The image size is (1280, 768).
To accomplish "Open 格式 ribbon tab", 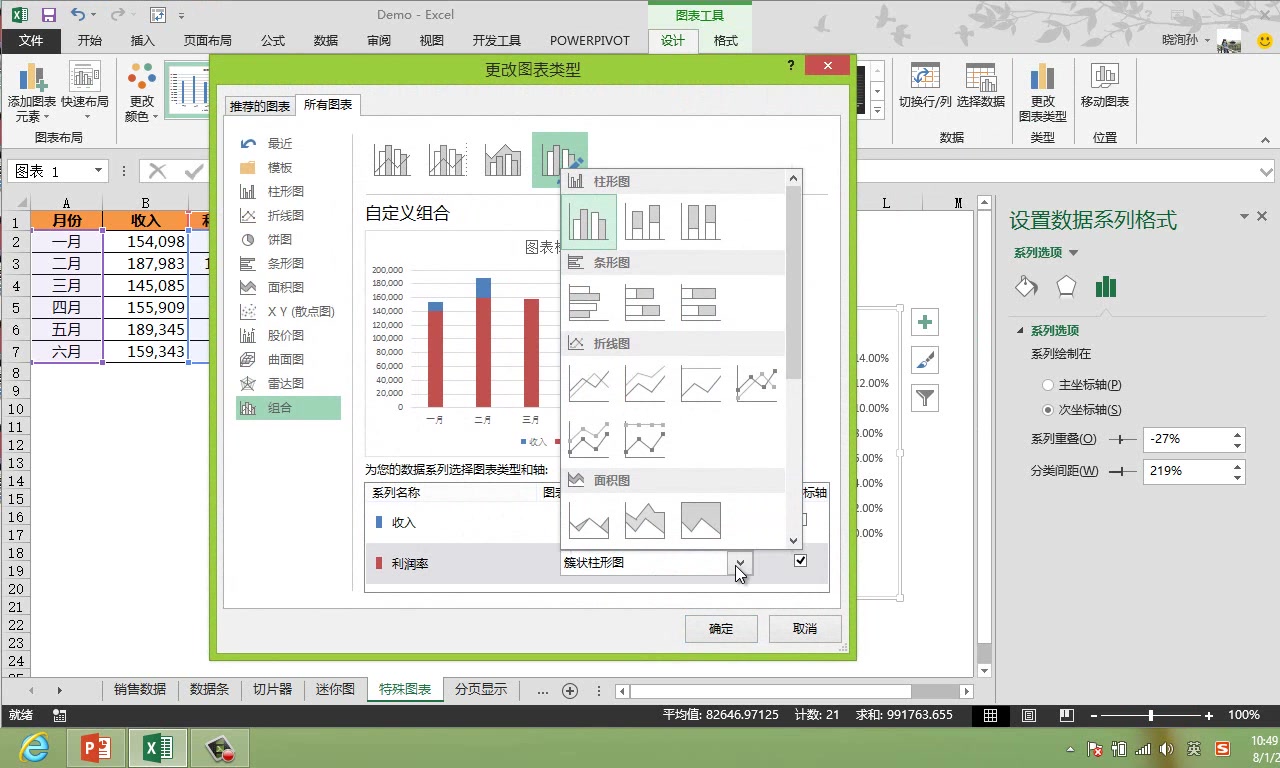I will coord(726,41).
